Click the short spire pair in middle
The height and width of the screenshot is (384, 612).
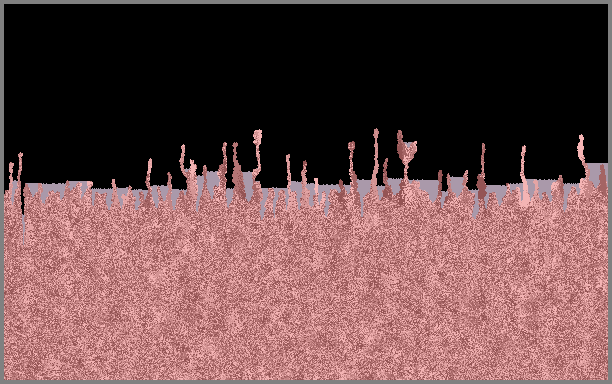point(297,178)
